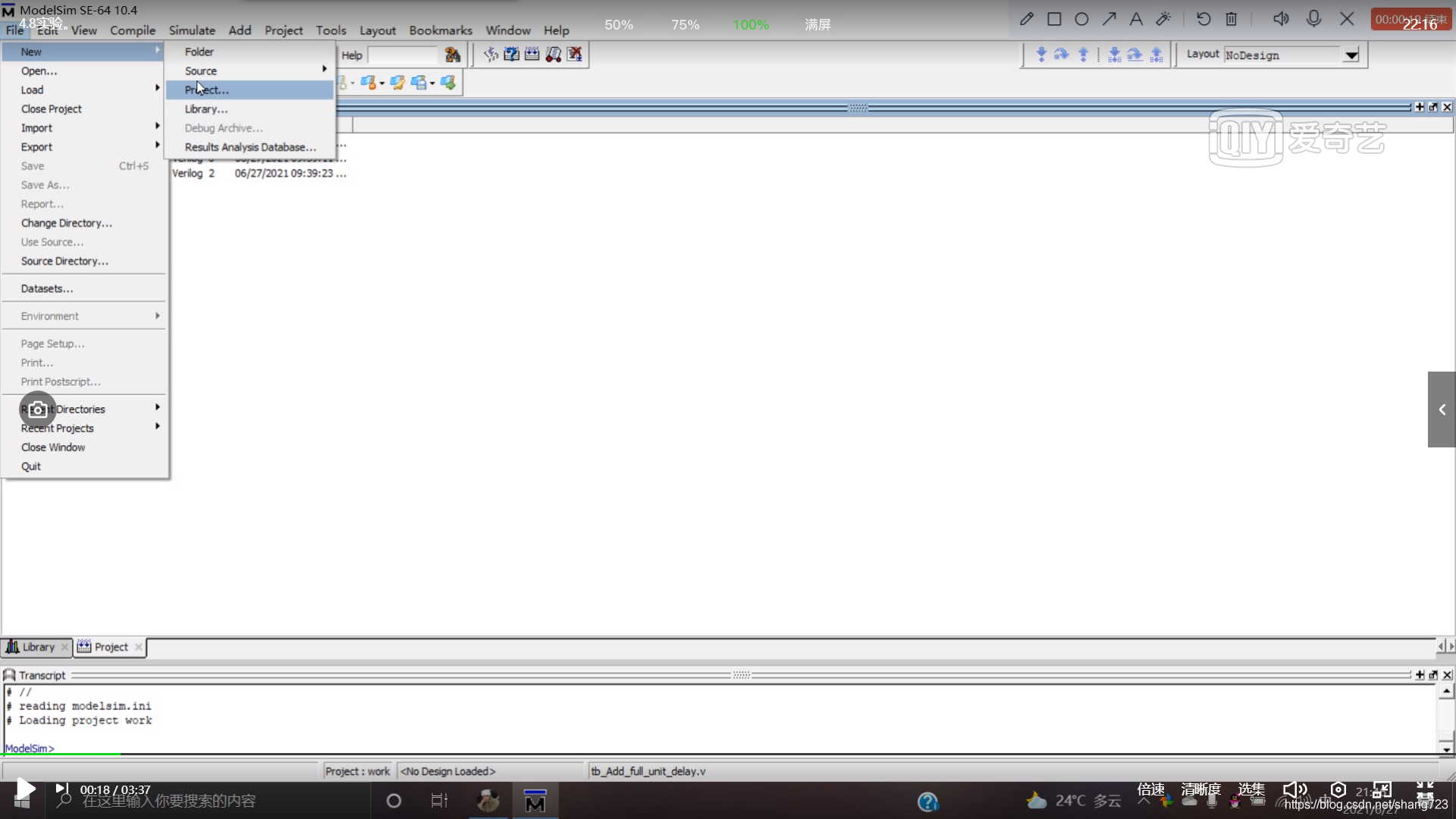
Task: Expand Recent Directories submenu
Action: [90, 409]
